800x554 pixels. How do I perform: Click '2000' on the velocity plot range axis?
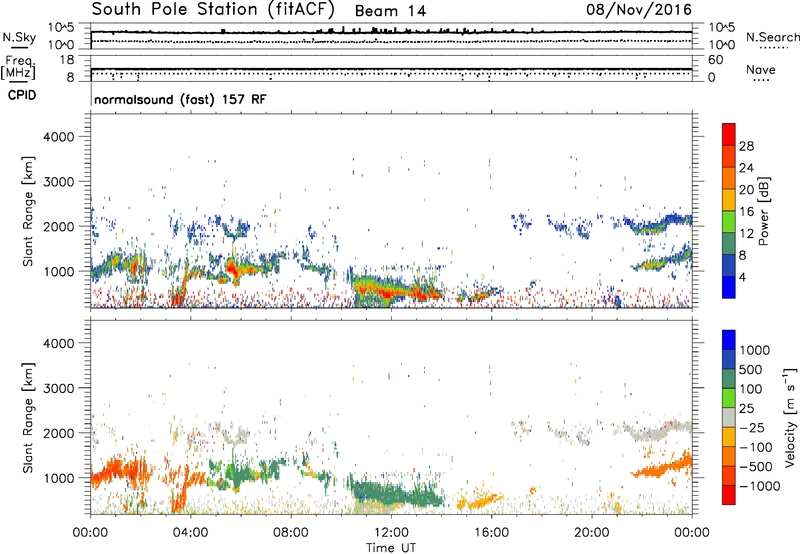(58, 433)
